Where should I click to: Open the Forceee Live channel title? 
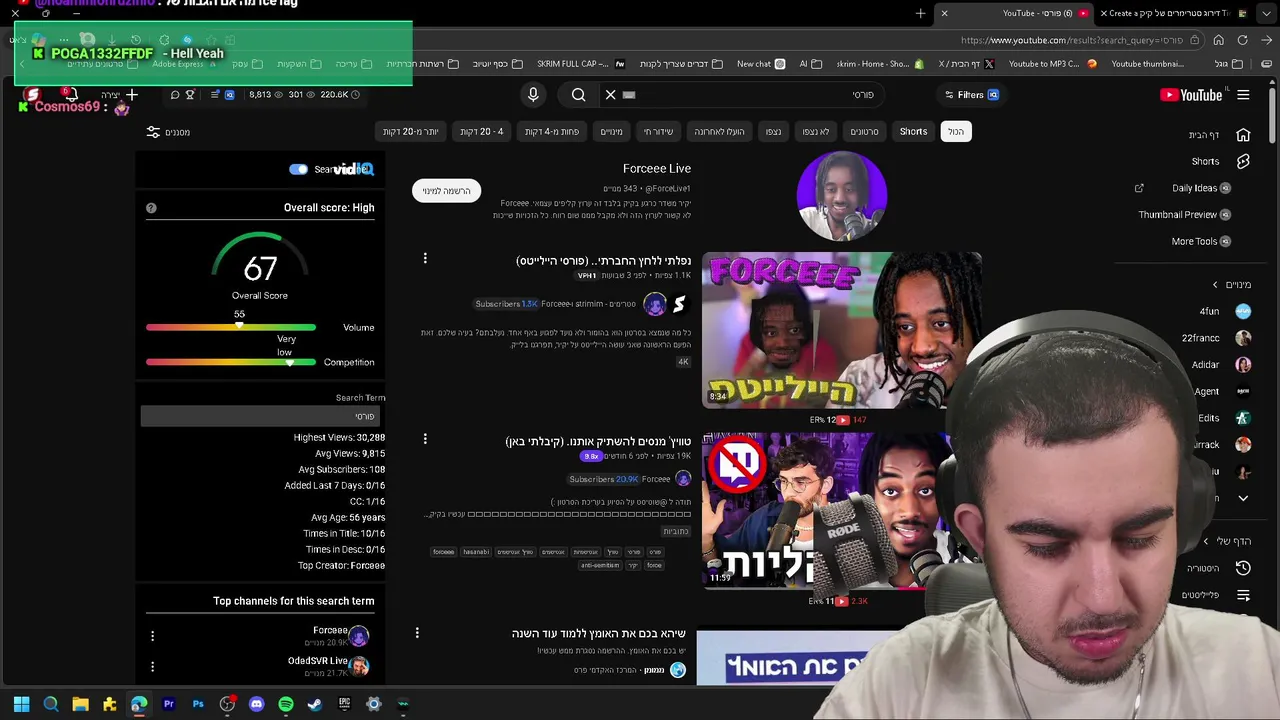[x=657, y=168]
